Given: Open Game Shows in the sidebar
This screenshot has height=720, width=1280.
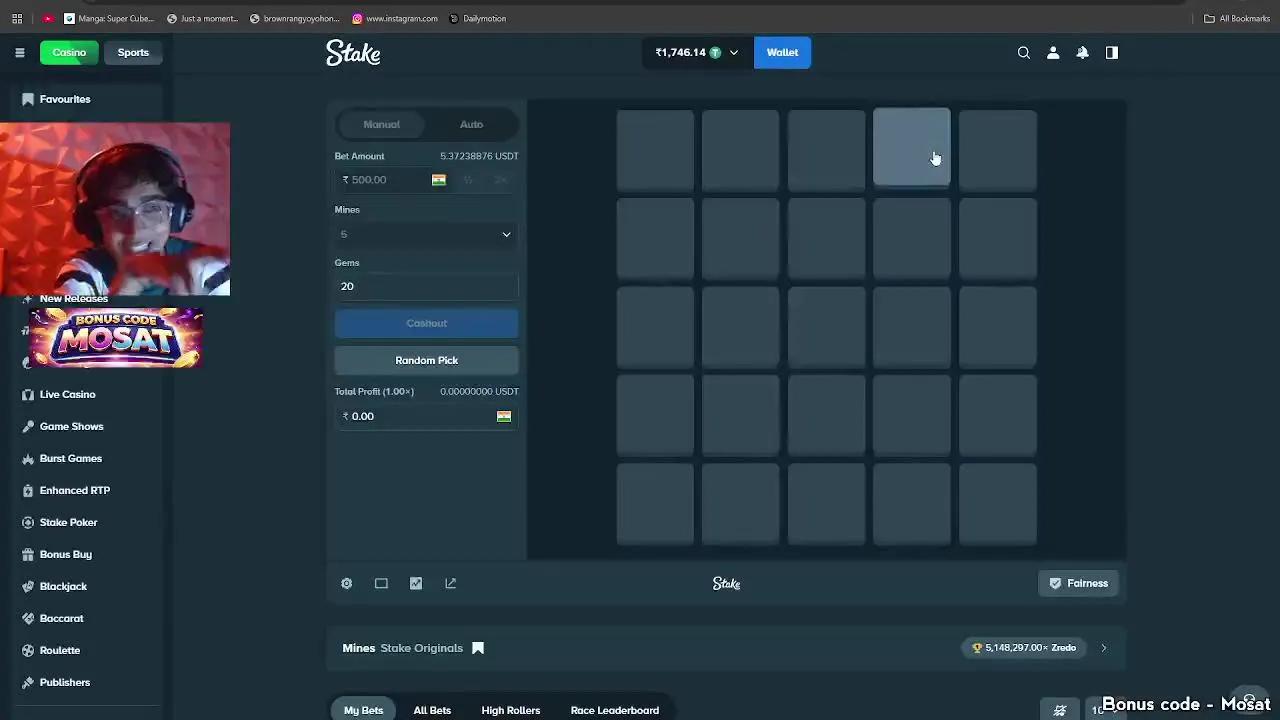Looking at the screenshot, I should tap(71, 426).
